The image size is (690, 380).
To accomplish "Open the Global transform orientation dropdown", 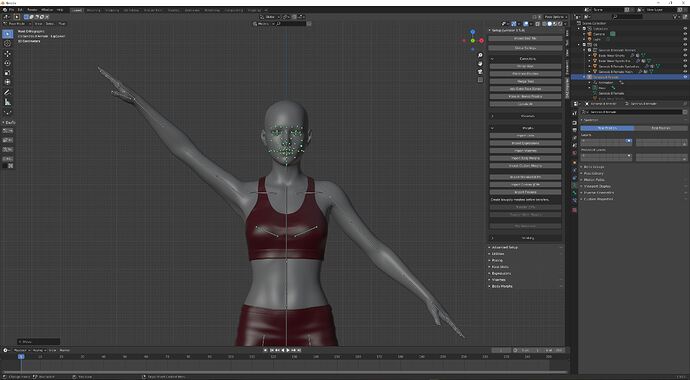I will click(x=269, y=17).
